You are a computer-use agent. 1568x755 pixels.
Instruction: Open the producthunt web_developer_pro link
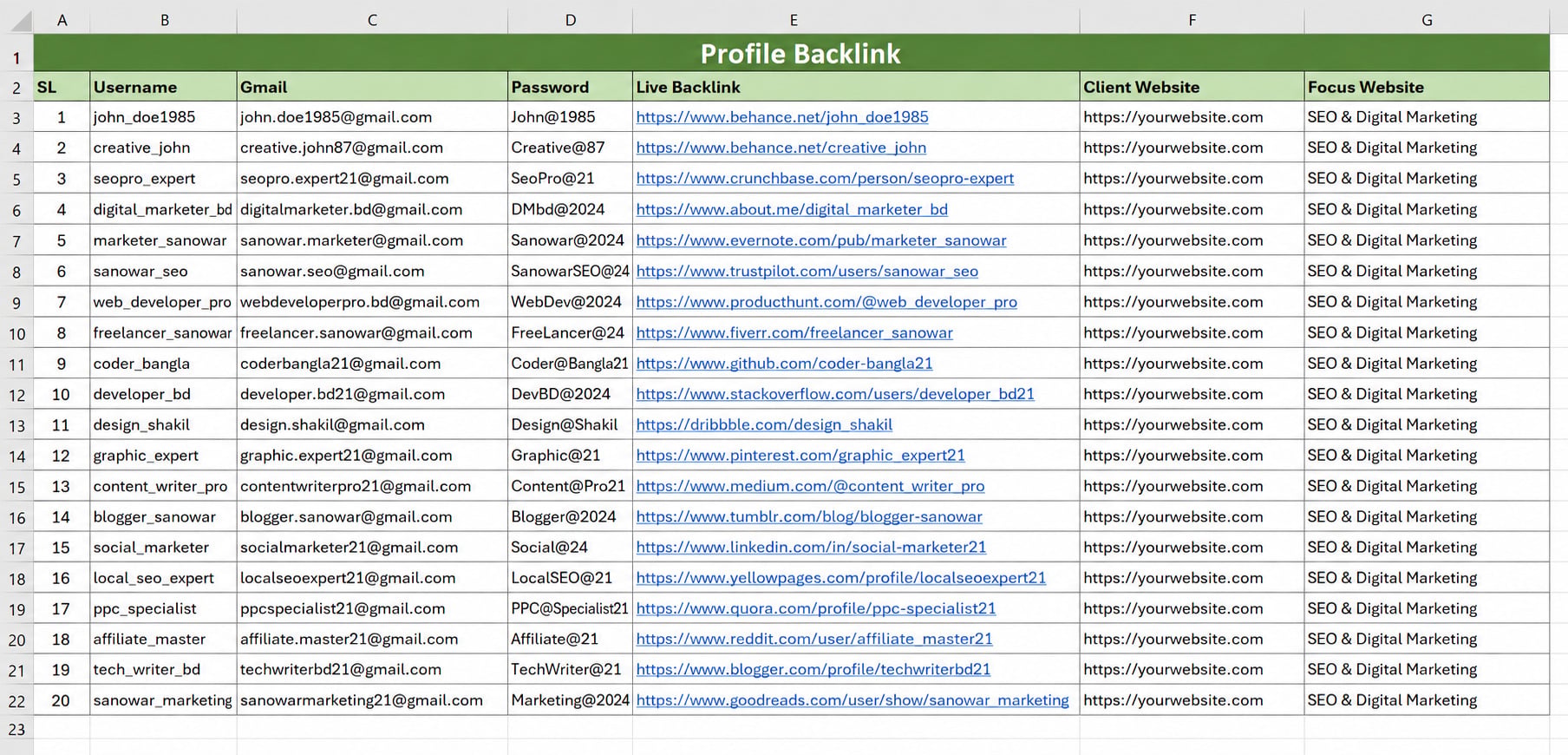[x=826, y=302]
